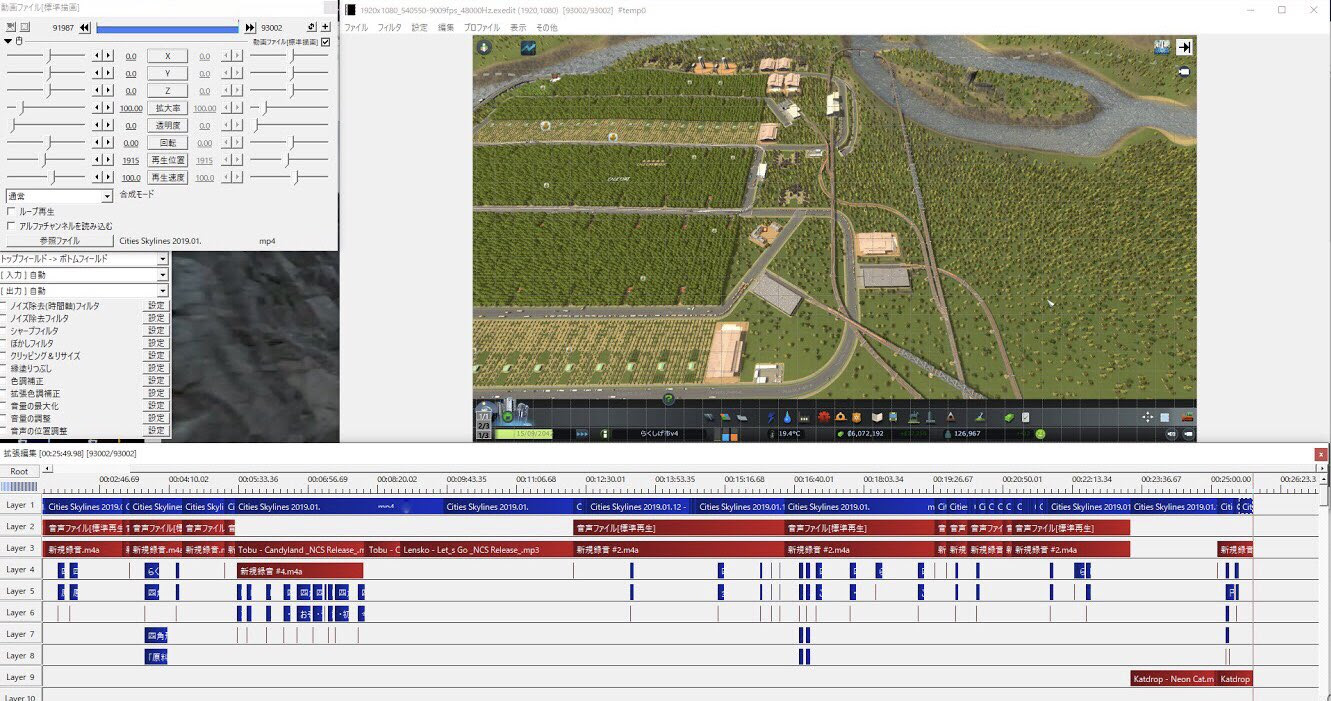Click the timeline zoom gauge below Root

[20, 488]
